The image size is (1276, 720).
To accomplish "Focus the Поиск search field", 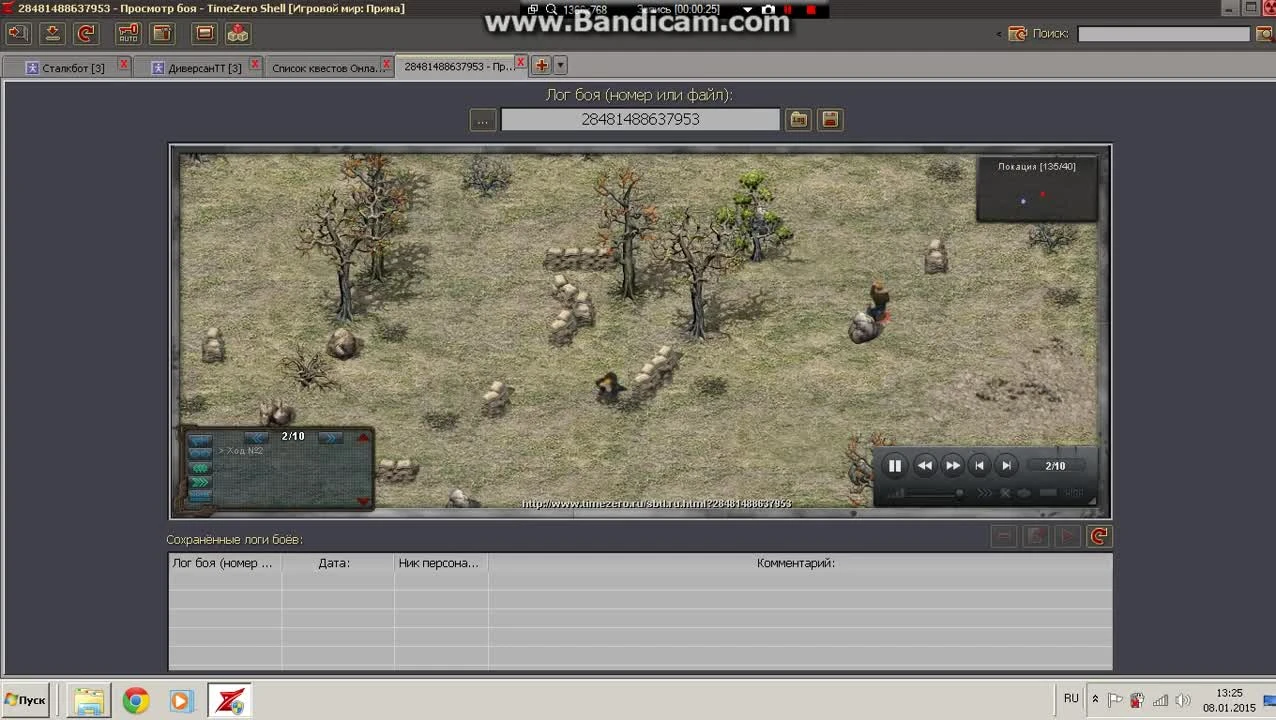I will pyautogui.click(x=1164, y=34).
